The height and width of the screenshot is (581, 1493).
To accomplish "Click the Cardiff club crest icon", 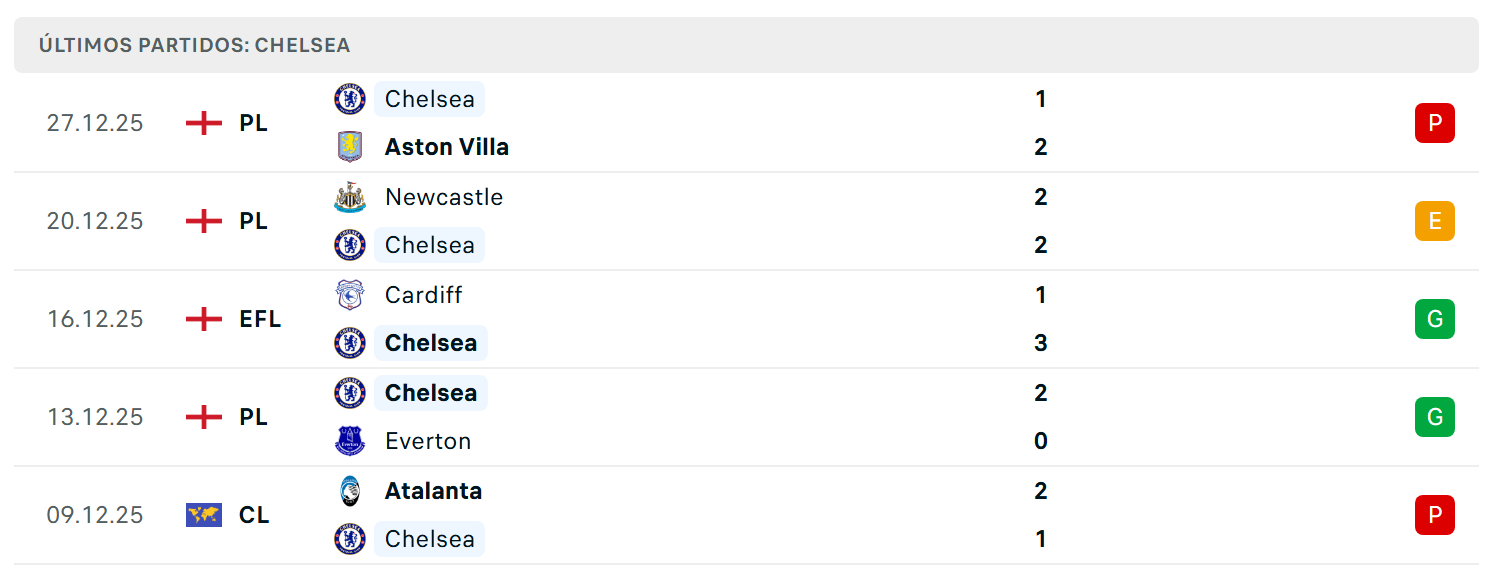I will coord(350,295).
